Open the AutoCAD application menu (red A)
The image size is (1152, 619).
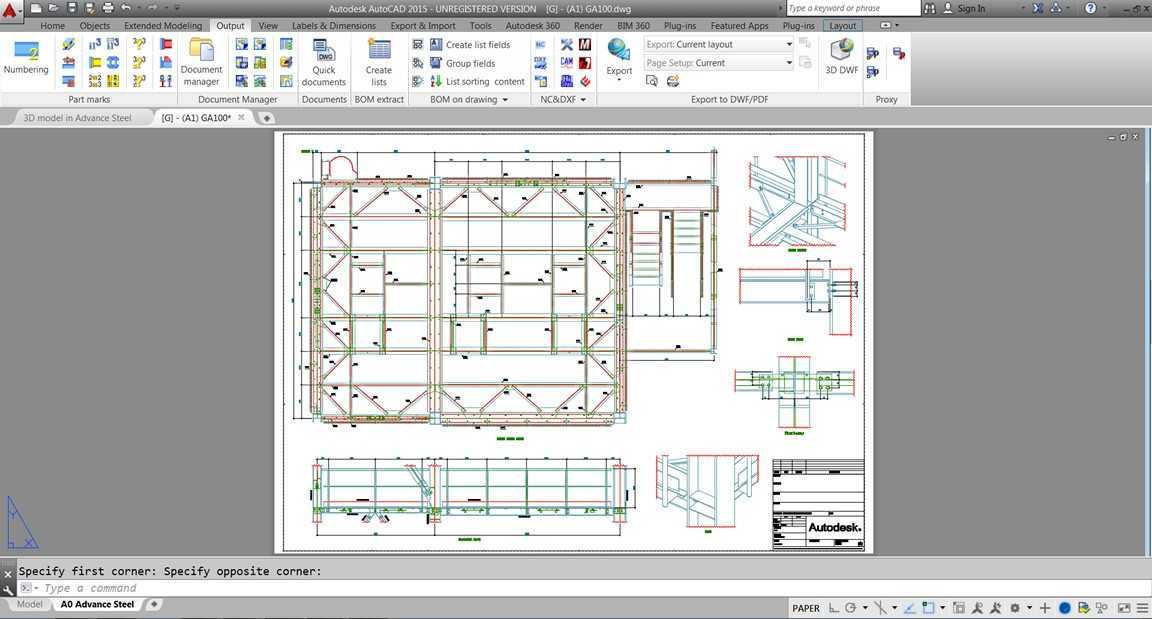pos(10,10)
